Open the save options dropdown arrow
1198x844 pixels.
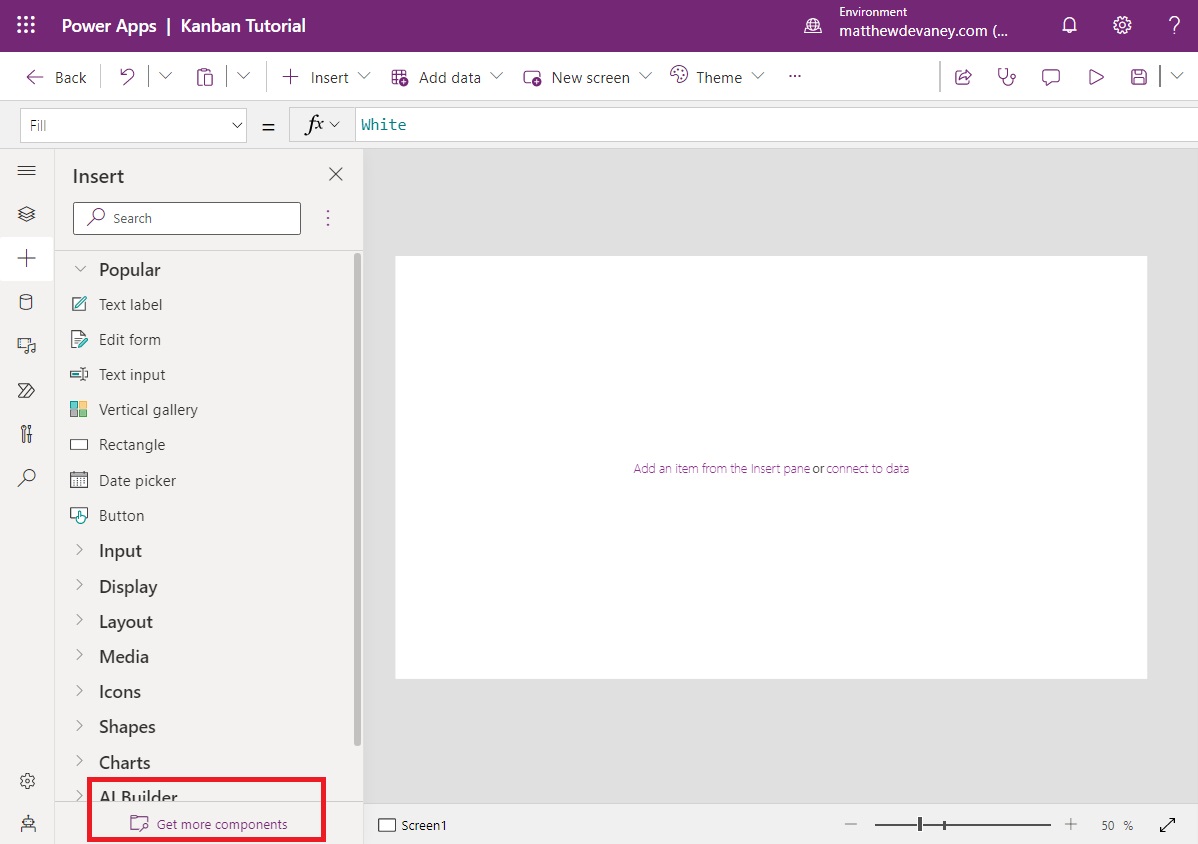pos(1177,76)
